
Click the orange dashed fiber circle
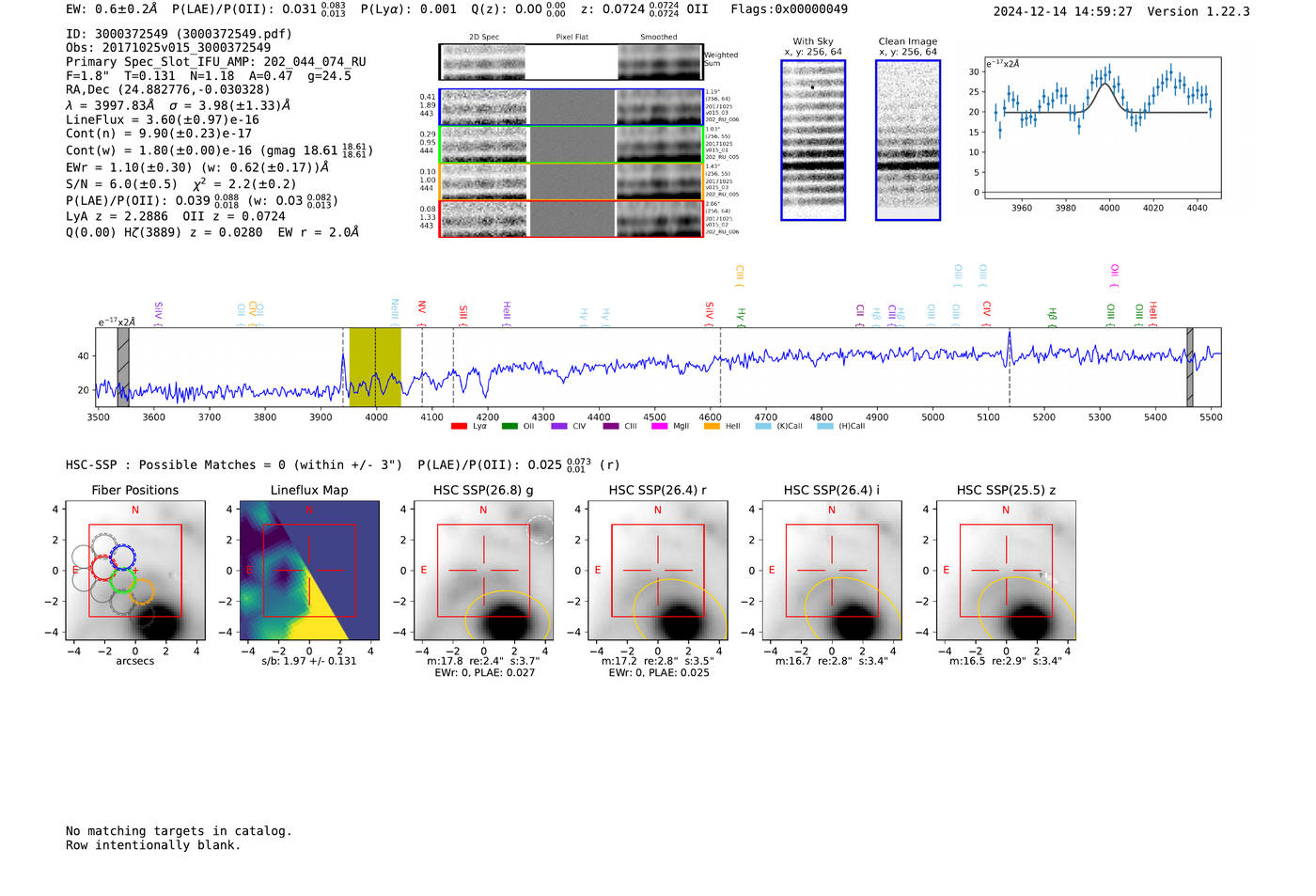click(142, 592)
